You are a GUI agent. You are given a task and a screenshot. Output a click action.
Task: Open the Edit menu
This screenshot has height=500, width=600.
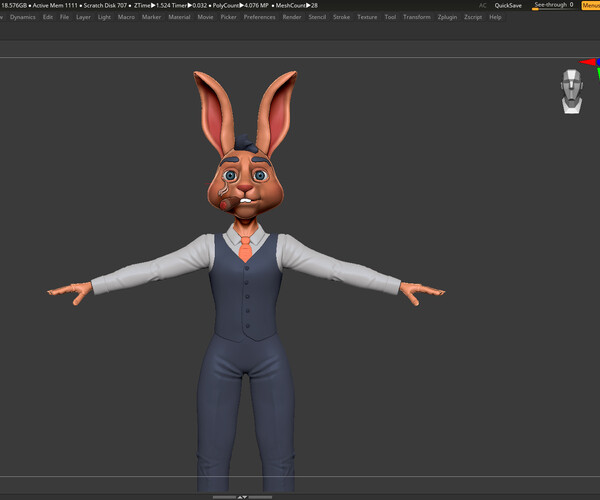(x=48, y=17)
